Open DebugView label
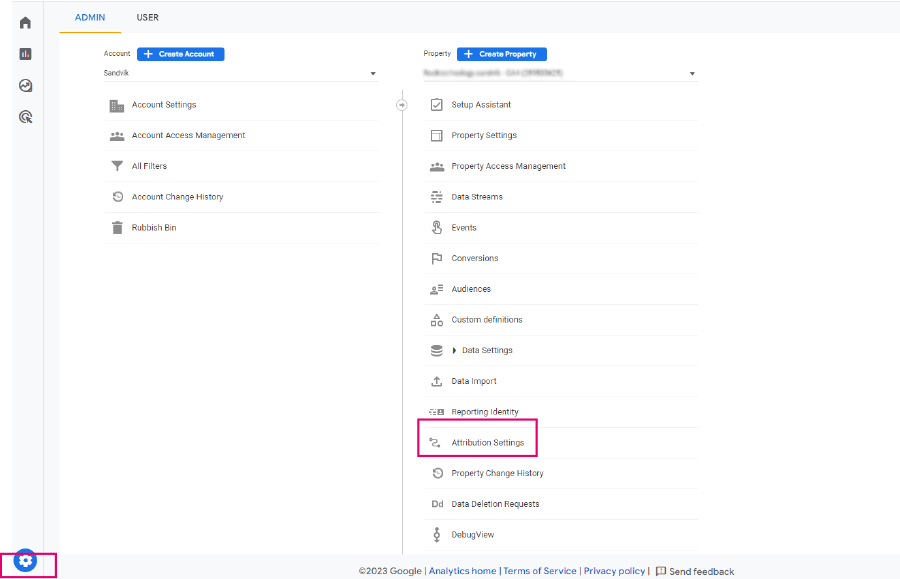The height and width of the screenshot is (579, 900). point(472,535)
